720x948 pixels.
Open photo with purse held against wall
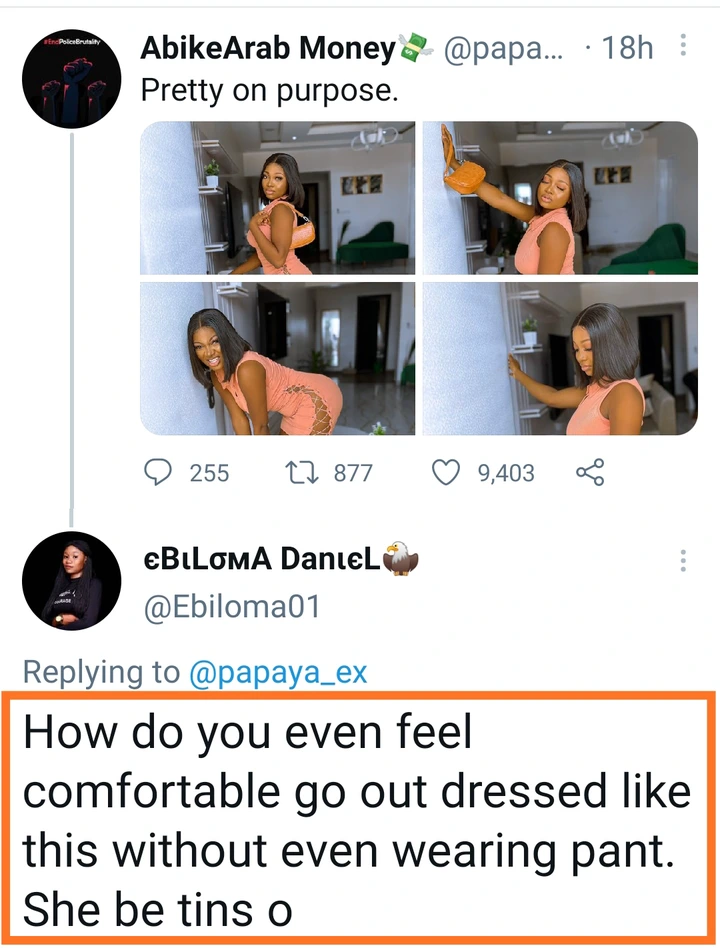click(x=560, y=198)
